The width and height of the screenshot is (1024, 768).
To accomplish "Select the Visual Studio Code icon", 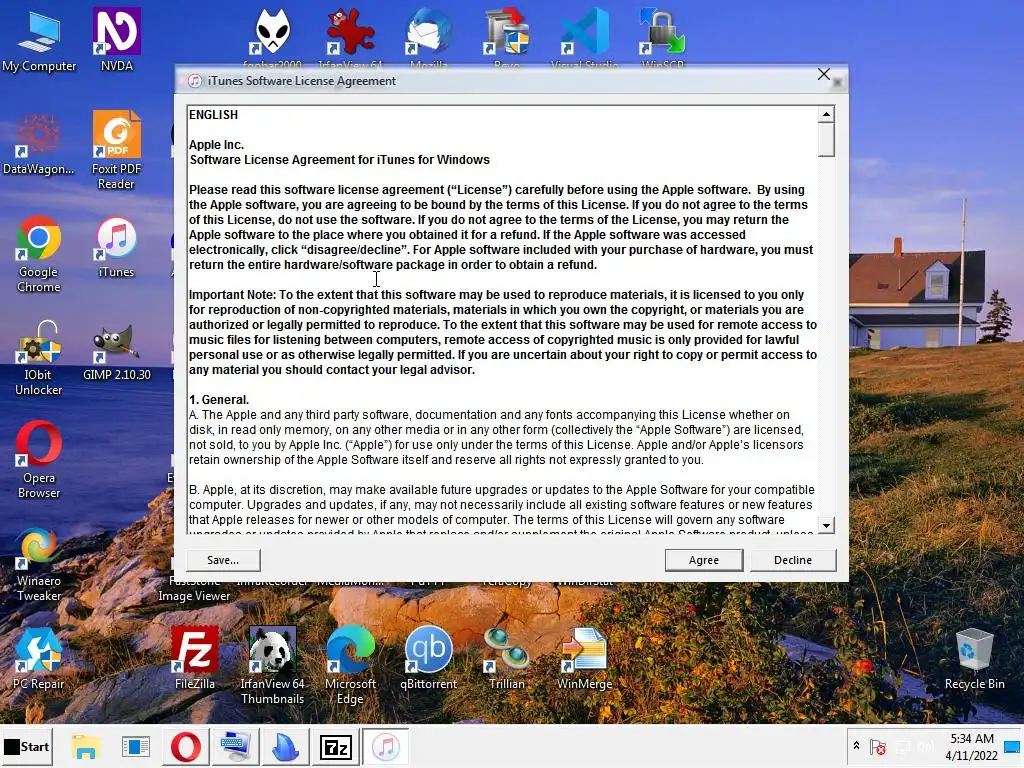I will click(584, 33).
